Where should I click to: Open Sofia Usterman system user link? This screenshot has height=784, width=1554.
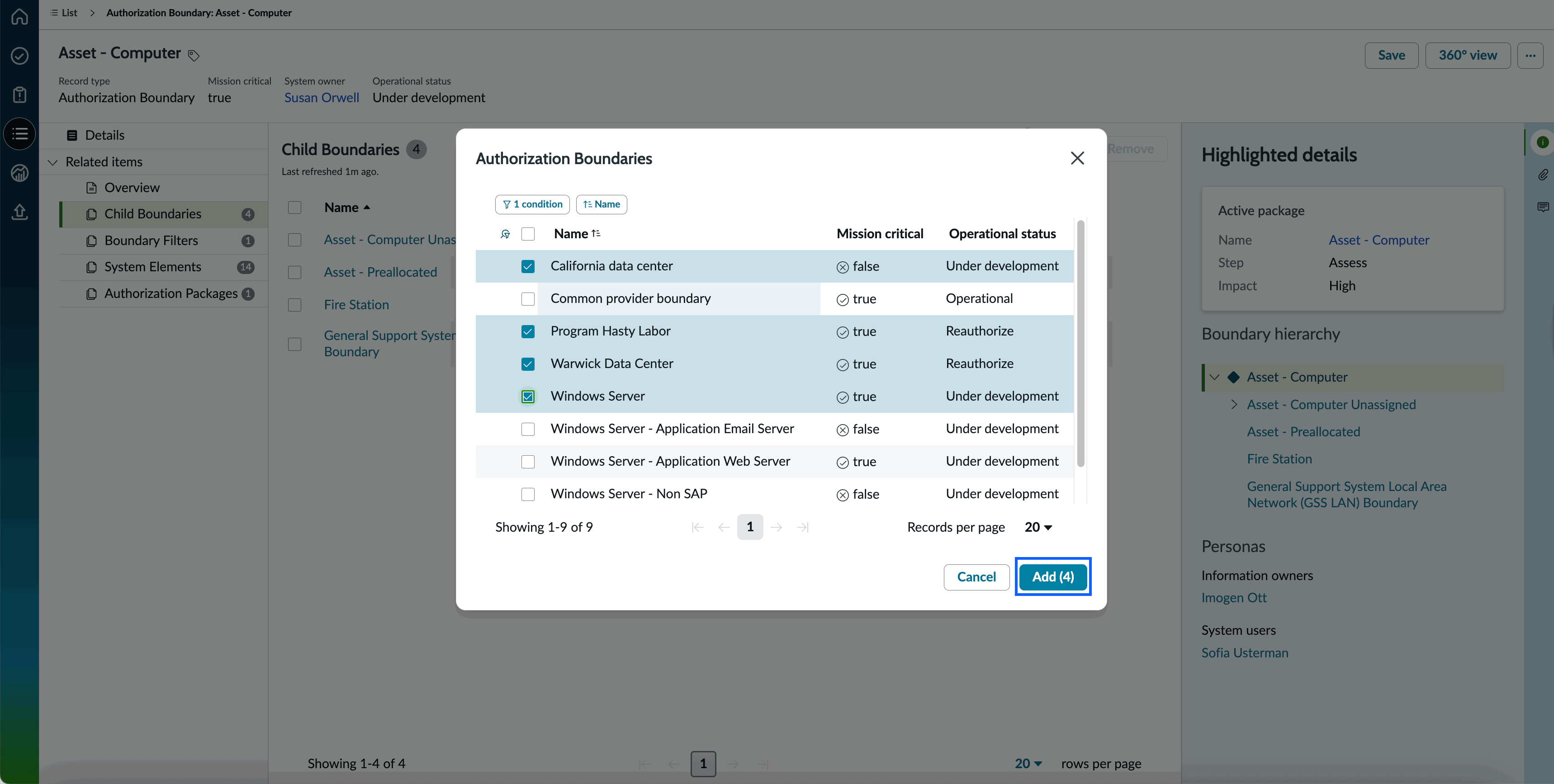click(x=1245, y=653)
